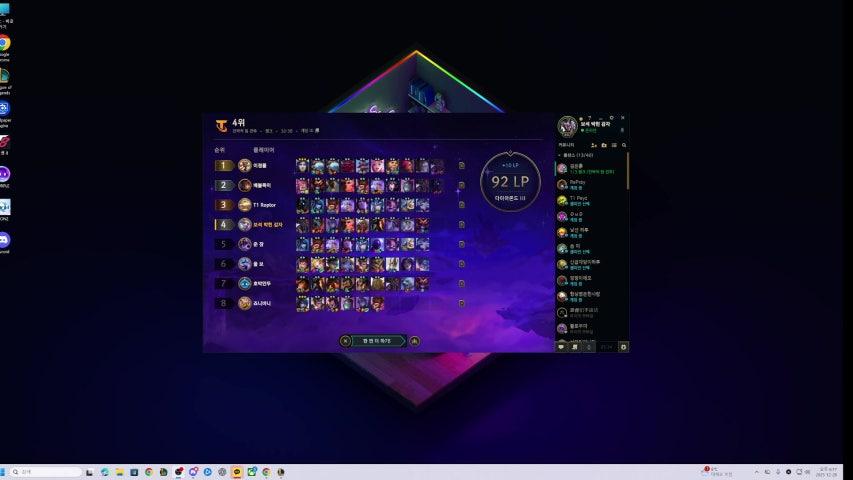Click the copy icon on first place row

461,166
